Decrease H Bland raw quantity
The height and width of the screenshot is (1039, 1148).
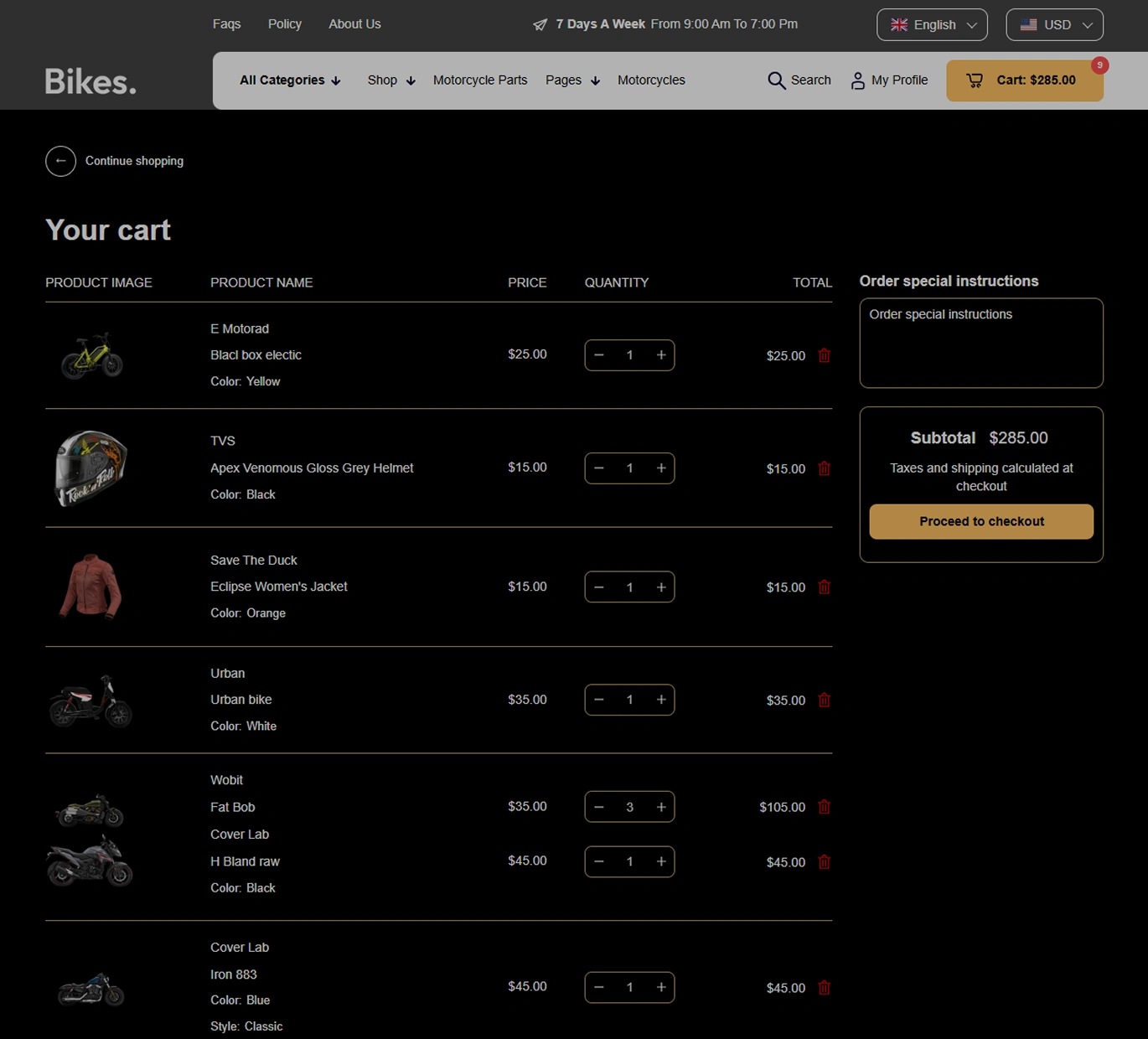pos(599,861)
